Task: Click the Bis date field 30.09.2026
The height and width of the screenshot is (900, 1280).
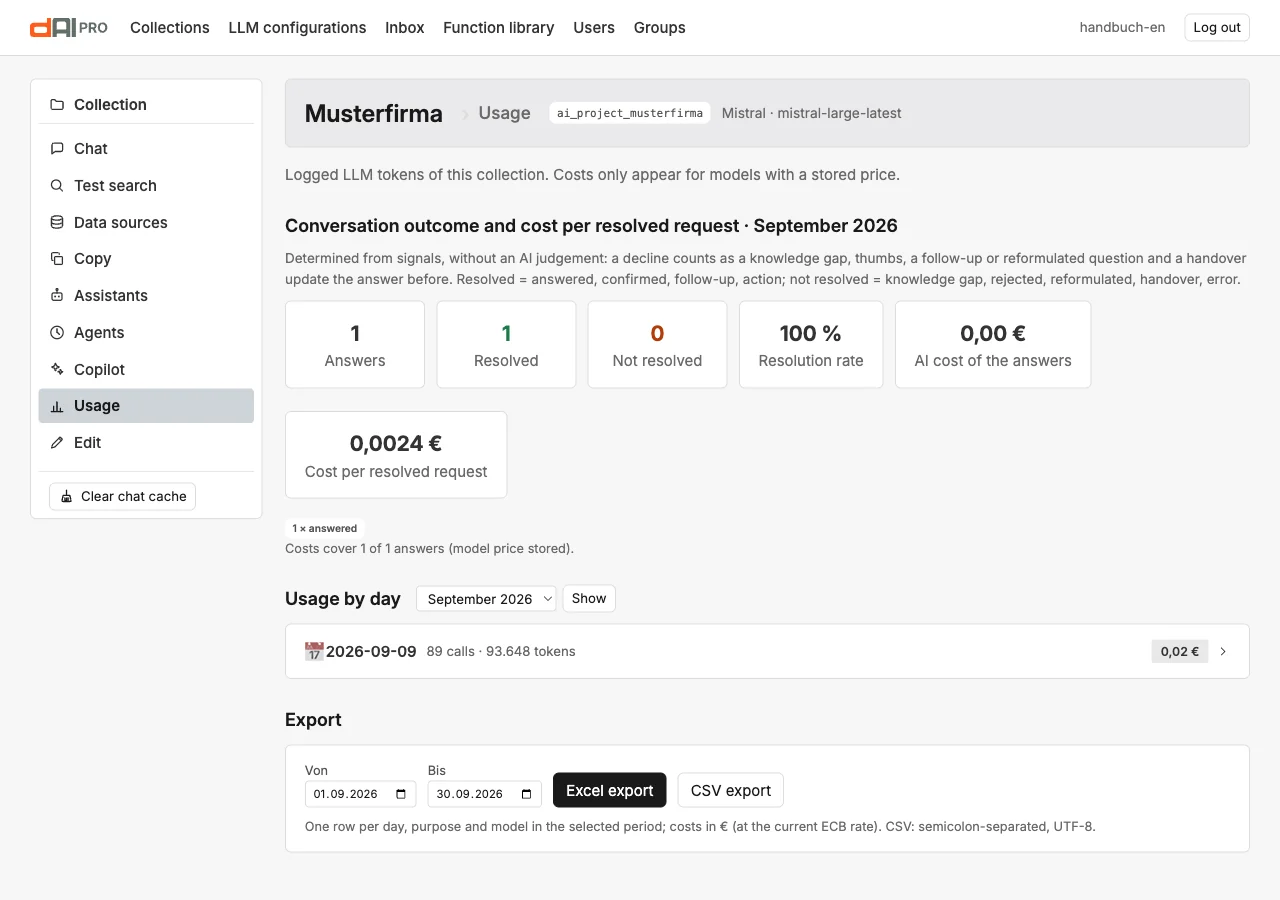Action: tap(485, 794)
